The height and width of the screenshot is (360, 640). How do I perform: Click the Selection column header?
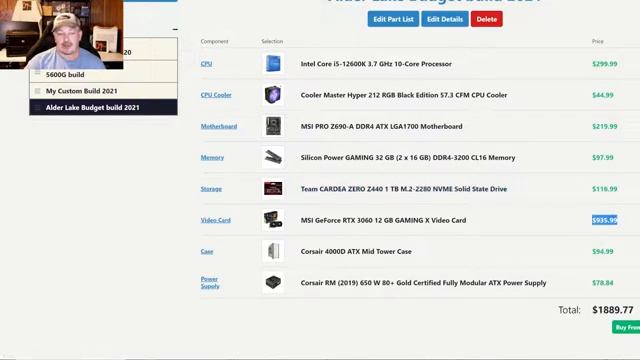272,41
